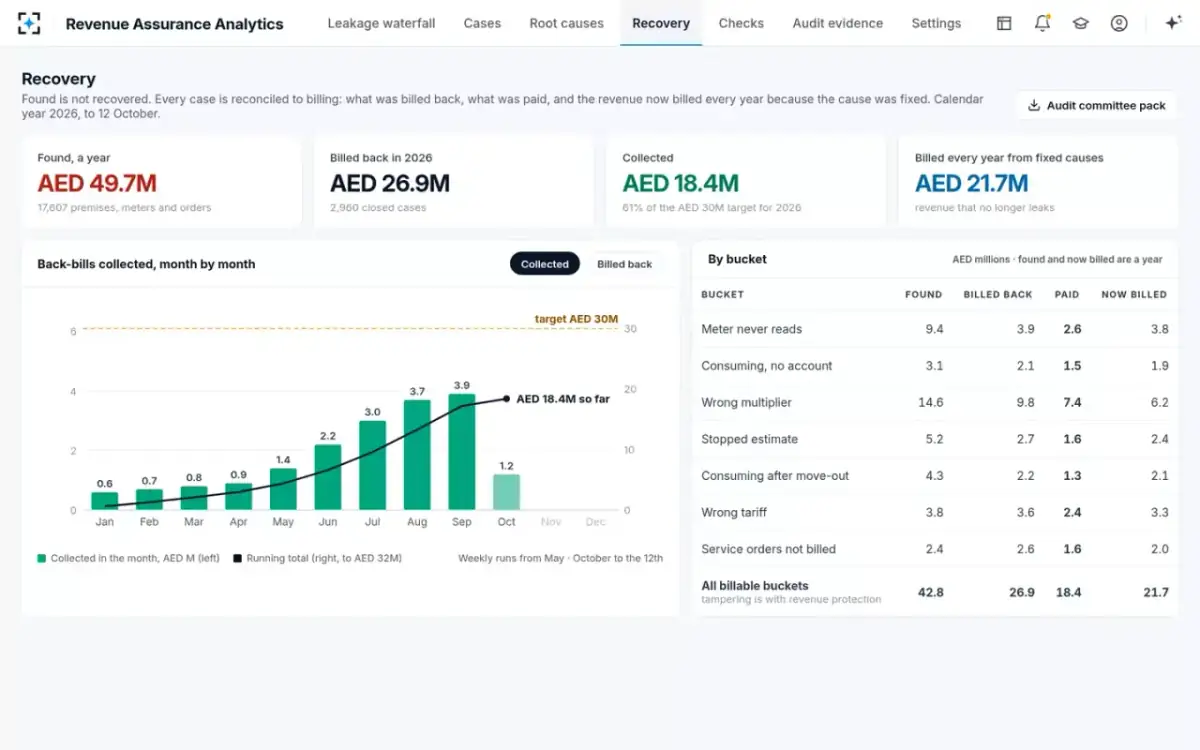Viewport: 1200px width, 750px height.
Task: Click the 9.4 found value for Meter never reads
Action: tap(934, 329)
